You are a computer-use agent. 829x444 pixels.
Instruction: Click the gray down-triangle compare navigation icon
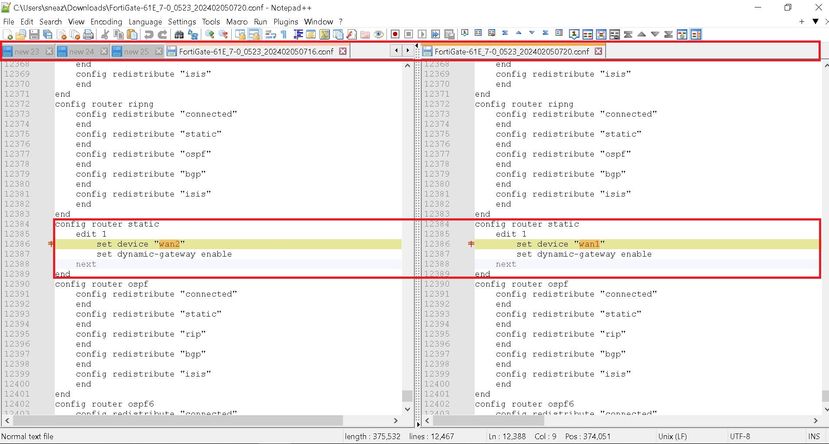[x=655, y=34]
